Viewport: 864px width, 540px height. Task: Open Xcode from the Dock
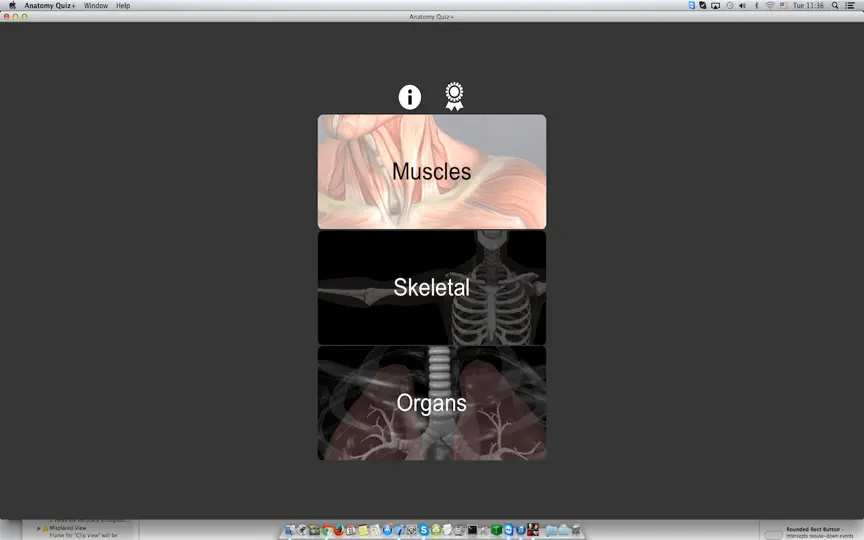point(399,530)
